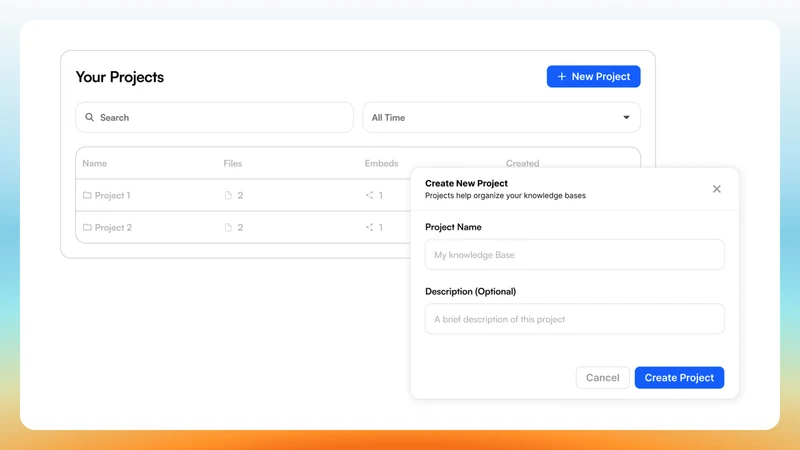Screen dimensions: 800x450
Task: Click into the Description (Optional) field
Action: (x=574, y=319)
